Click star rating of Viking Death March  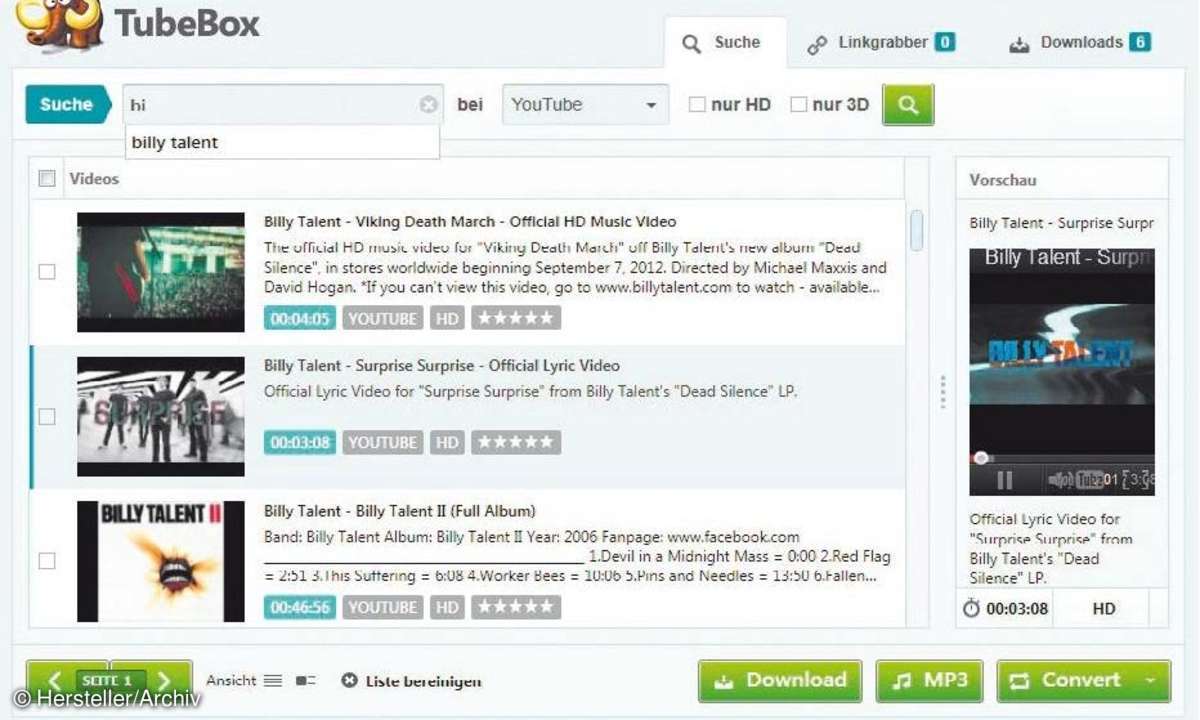tap(516, 318)
